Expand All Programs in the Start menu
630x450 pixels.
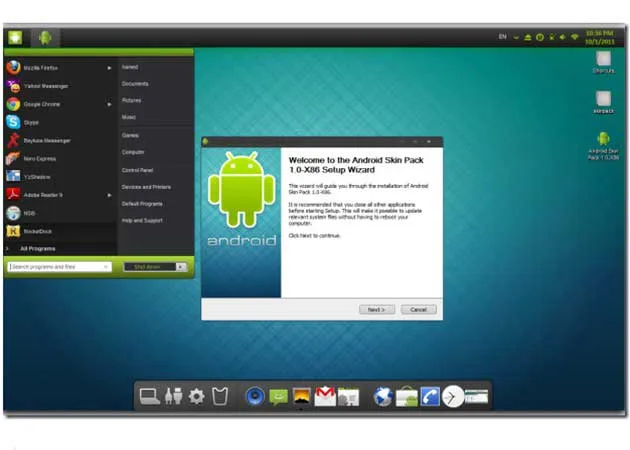point(37,249)
